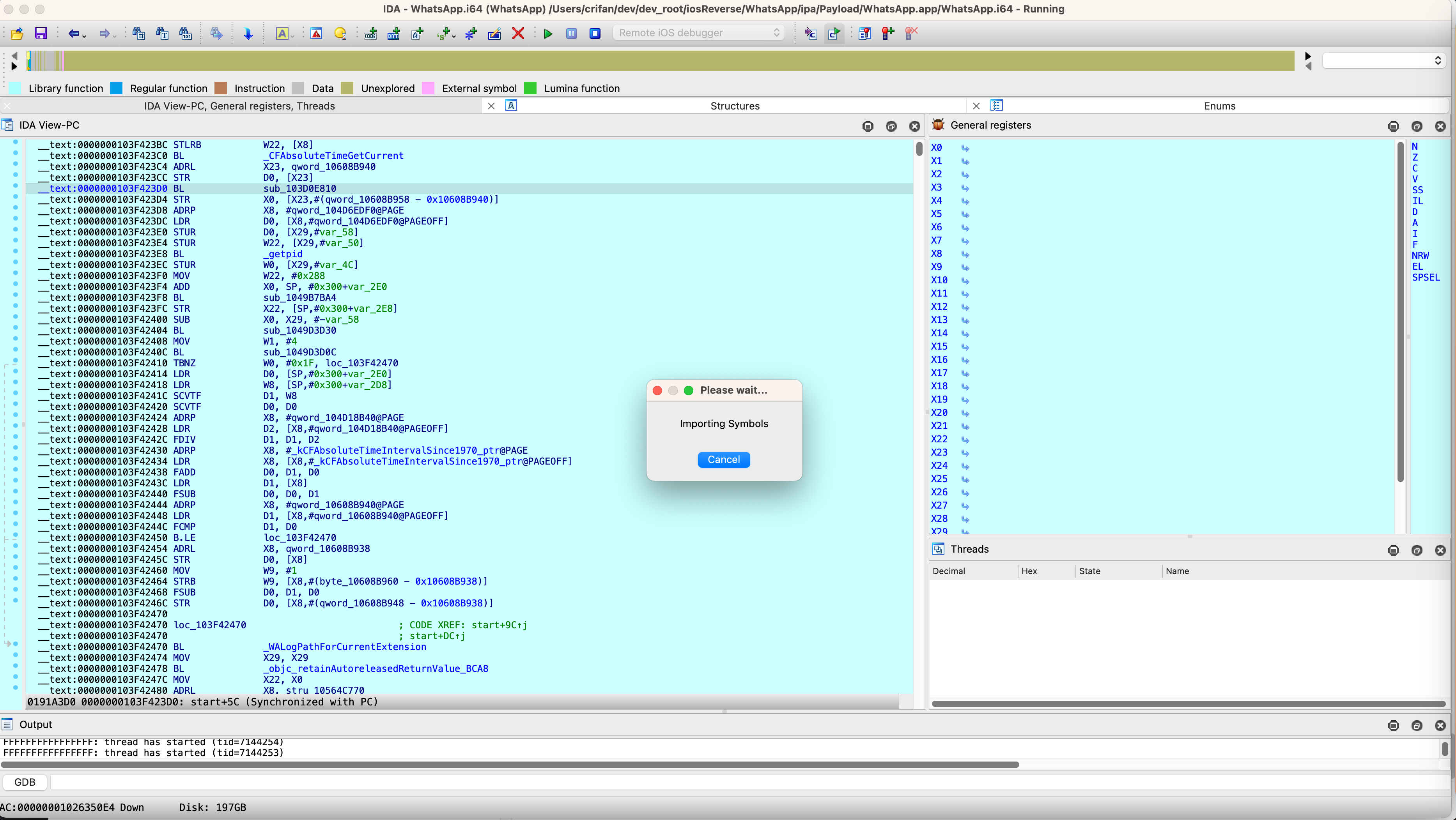Click the text search binoculars icon
This screenshot has height=820, width=1456.
pos(162,33)
